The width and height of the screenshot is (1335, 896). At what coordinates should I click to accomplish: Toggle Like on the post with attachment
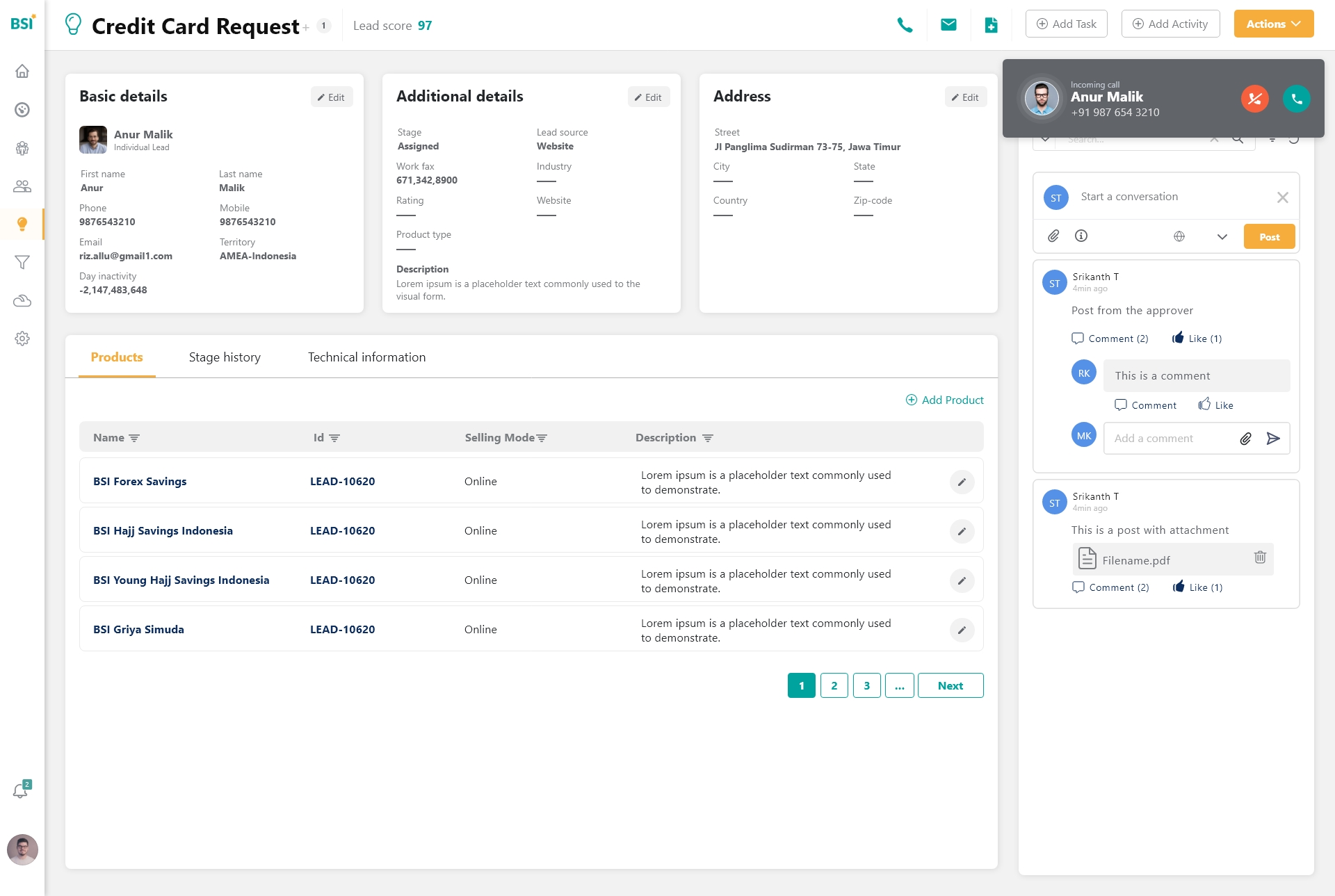1197,587
